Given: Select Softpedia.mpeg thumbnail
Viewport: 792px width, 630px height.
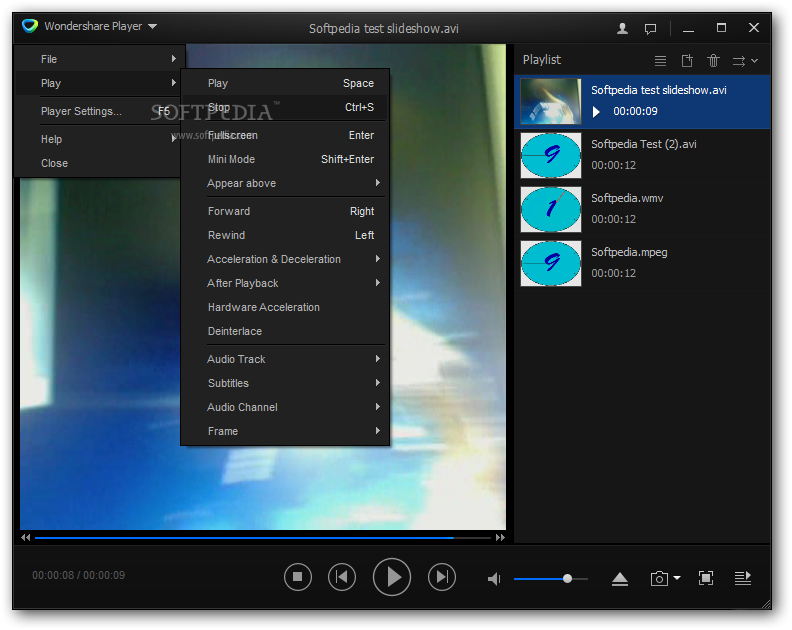Looking at the screenshot, I should click(x=551, y=263).
